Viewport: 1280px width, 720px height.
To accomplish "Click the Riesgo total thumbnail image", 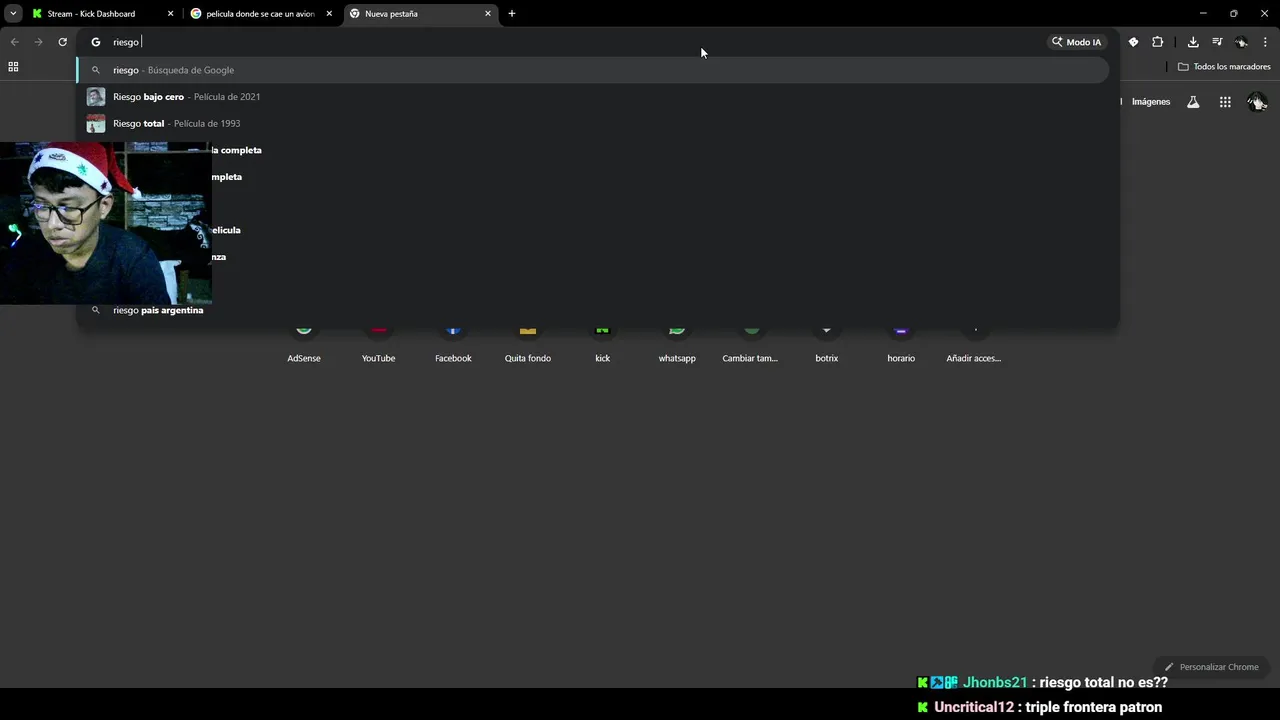I will point(96,123).
